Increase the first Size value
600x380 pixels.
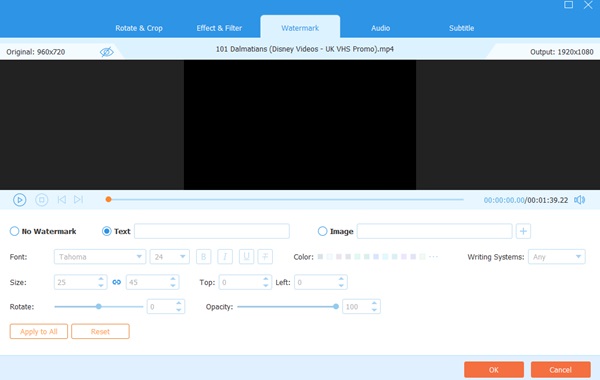point(101,279)
